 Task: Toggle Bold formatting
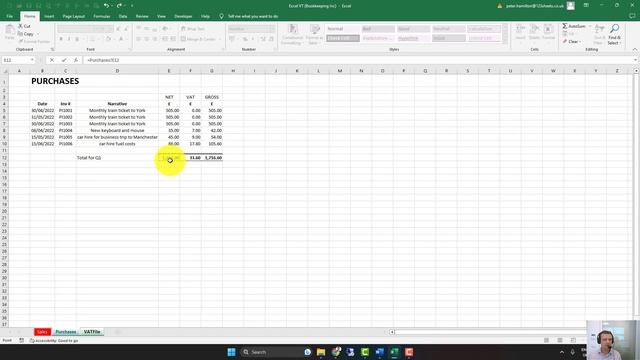tap(61, 39)
